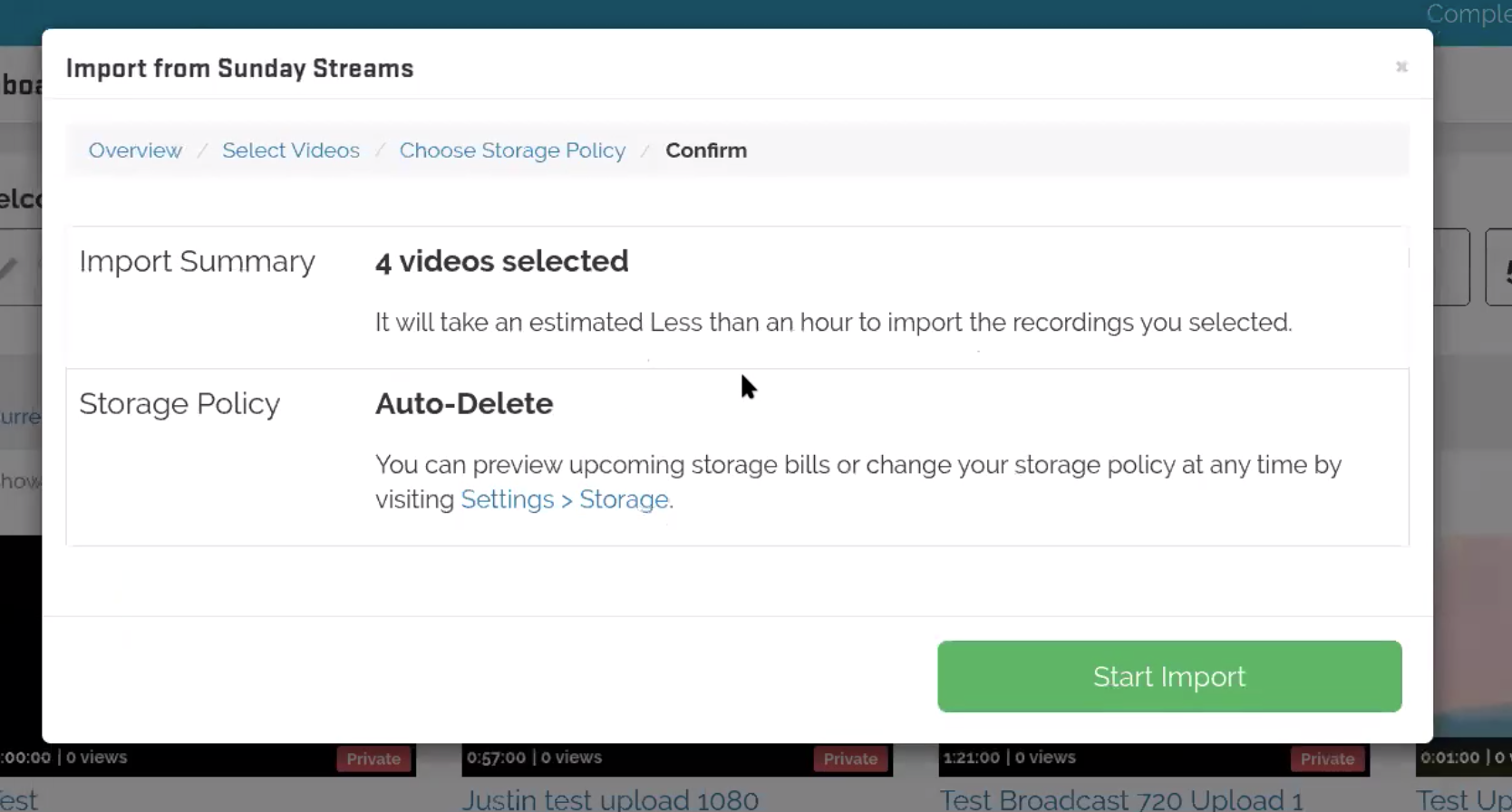Click the pencil edit icon behind the dialog
1512x812 pixels.
click(9, 268)
